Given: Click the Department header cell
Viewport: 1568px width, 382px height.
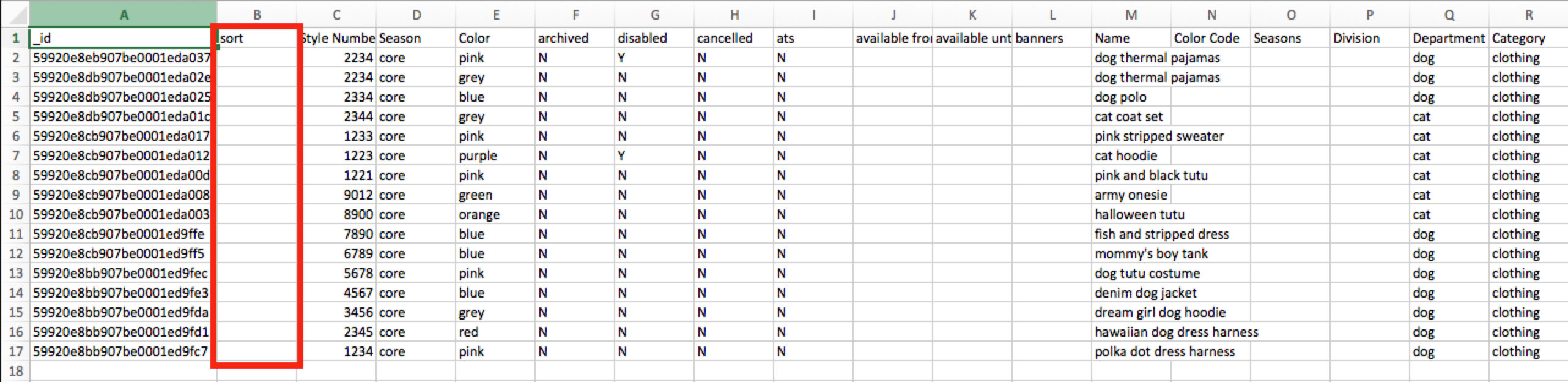Looking at the screenshot, I should point(1449,38).
